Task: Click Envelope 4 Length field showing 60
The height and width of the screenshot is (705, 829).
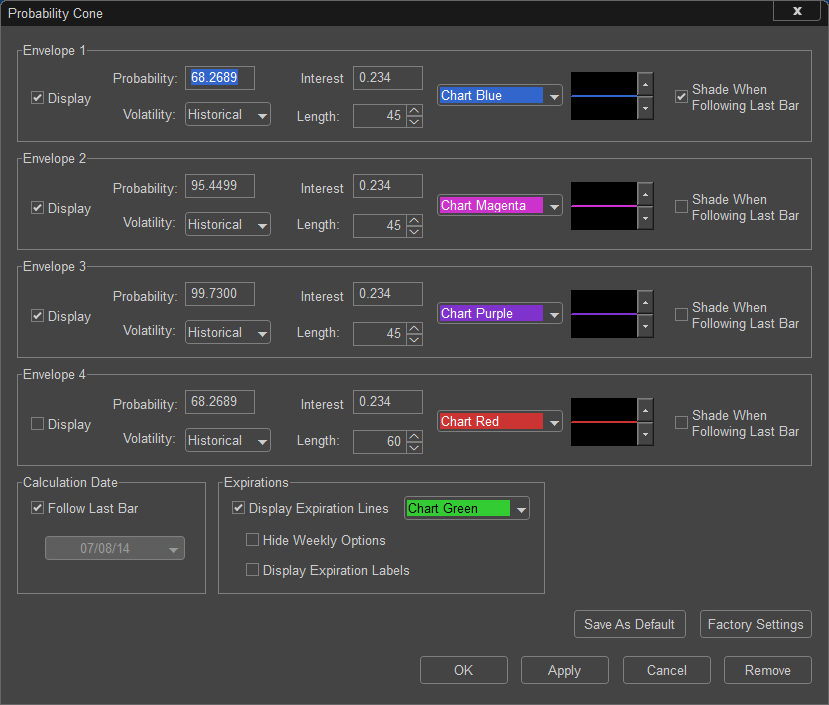Action: [x=380, y=442]
